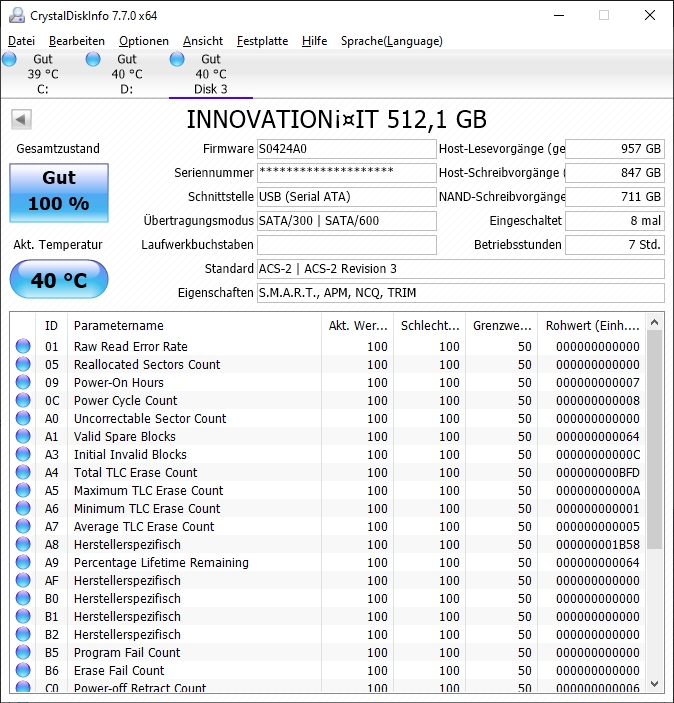Screen dimensions: 674x703
Task: Click the status icon for Minimum TLC Erase Count
Action: click(x=23, y=508)
